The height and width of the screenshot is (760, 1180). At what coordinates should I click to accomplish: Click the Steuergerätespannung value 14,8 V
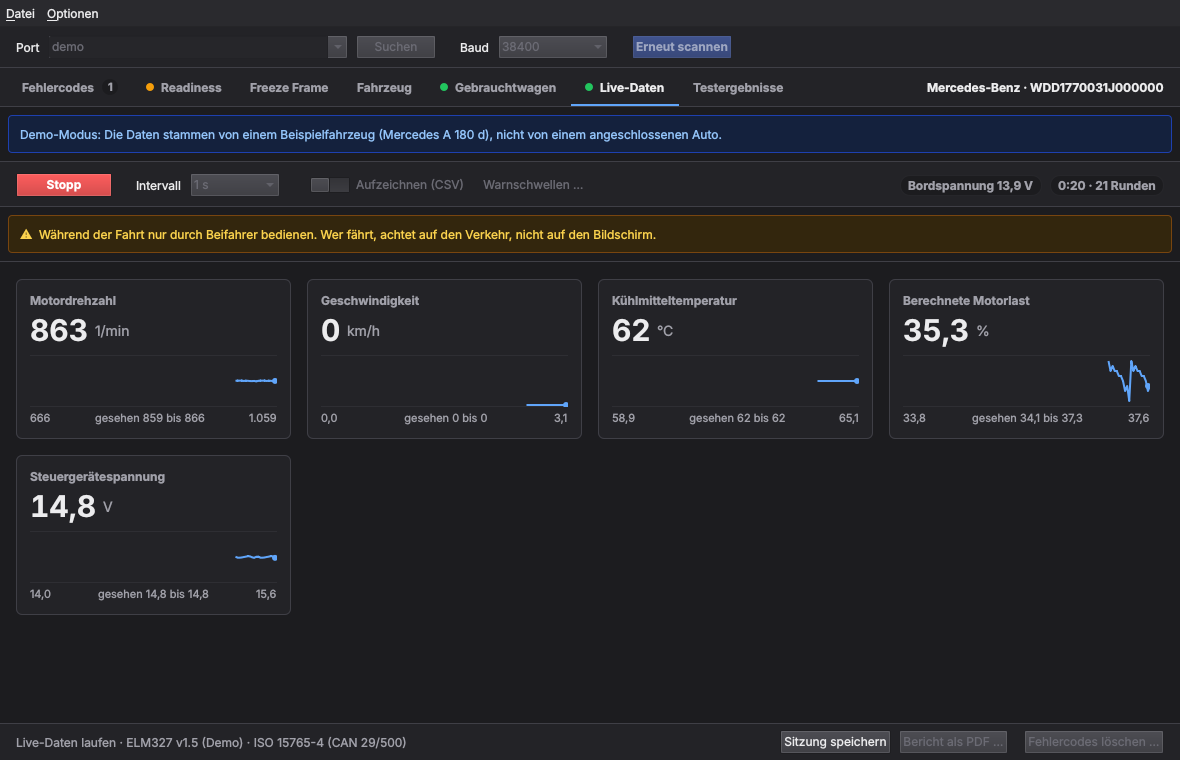[71, 506]
